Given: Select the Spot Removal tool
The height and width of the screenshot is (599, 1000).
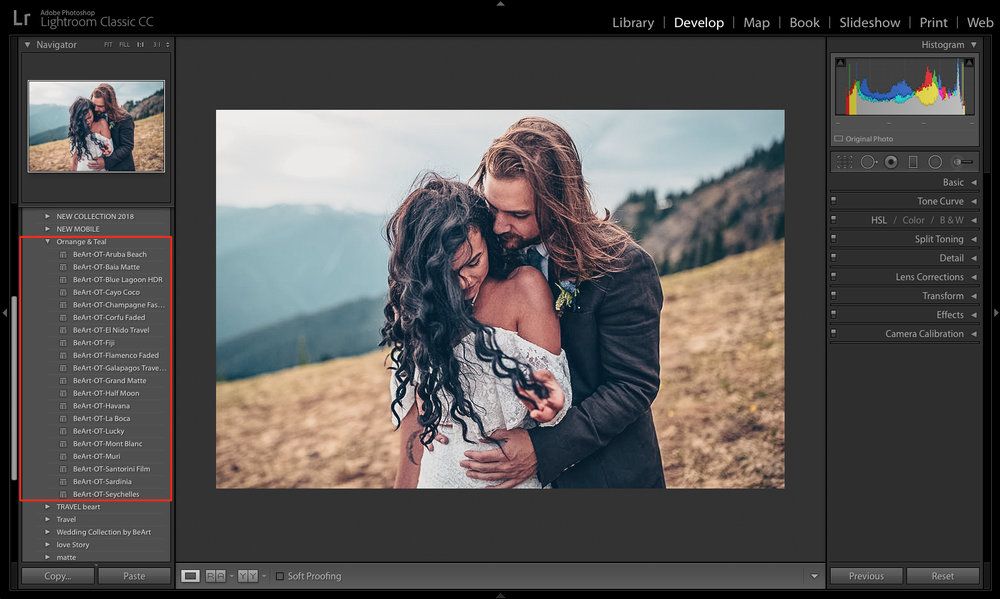Looking at the screenshot, I should [x=867, y=162].
